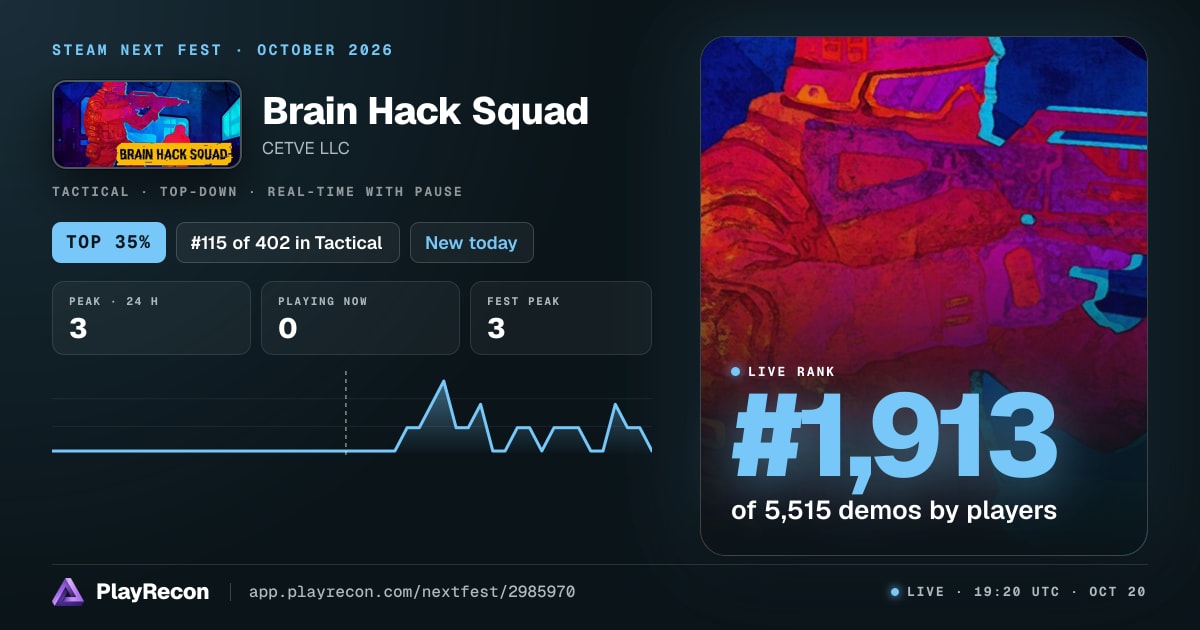Click the Peak 24 H stat card
The width and height of the screenshot is (1200, 630).
point(151,318)
